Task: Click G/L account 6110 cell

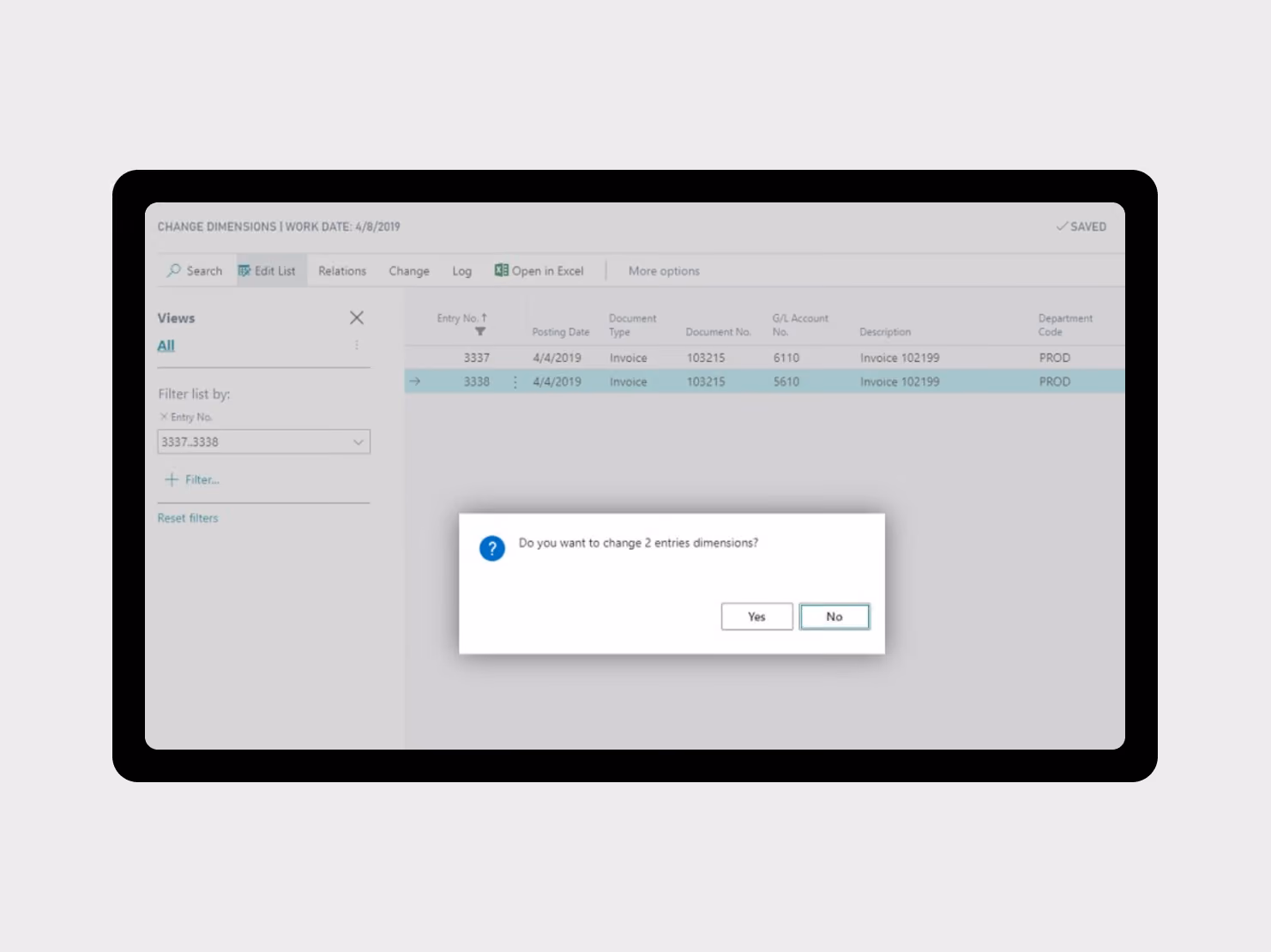Action: [x=786, y=358]
